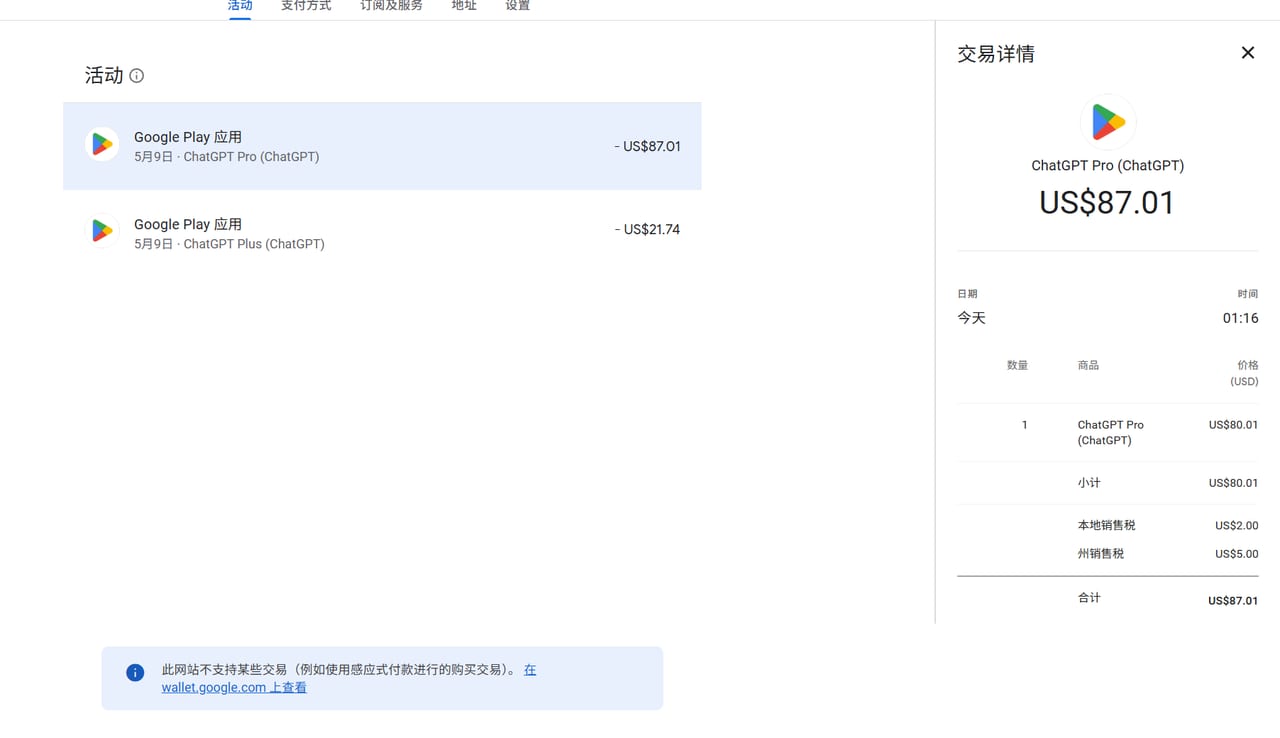Screen dimensions: 1280x738
Task: Click the 5月9日 · ChatGPT Plus (ChatGPT) subtitle
Action: pos(229,244)
